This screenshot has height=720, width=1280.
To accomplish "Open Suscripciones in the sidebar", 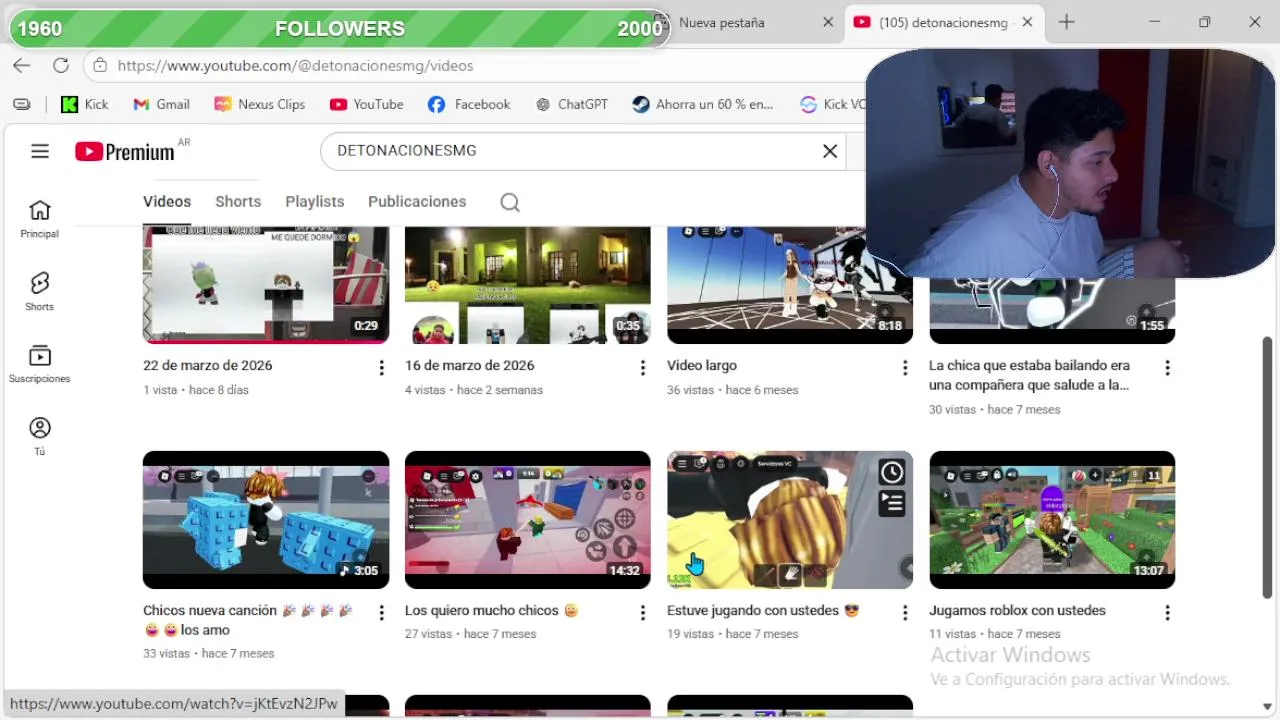I will pos(40,364).
